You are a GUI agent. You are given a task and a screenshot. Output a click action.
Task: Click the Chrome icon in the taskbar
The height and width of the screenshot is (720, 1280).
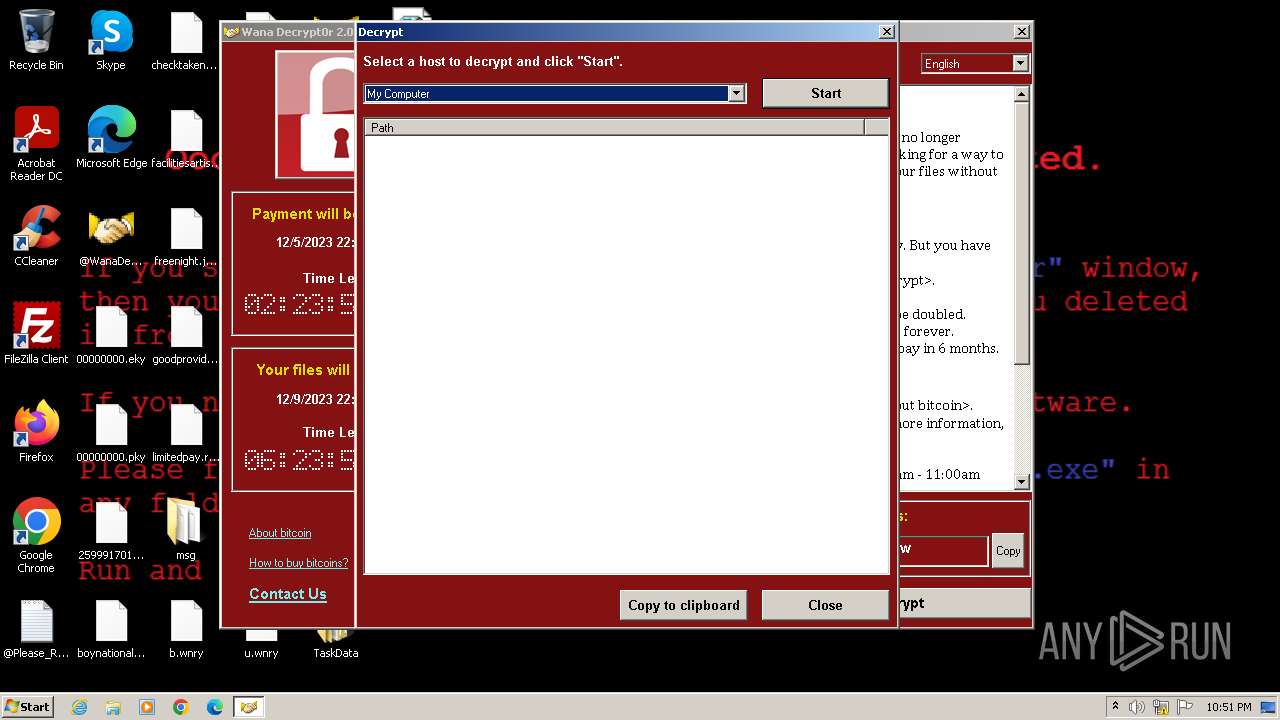tap(181, 707)
